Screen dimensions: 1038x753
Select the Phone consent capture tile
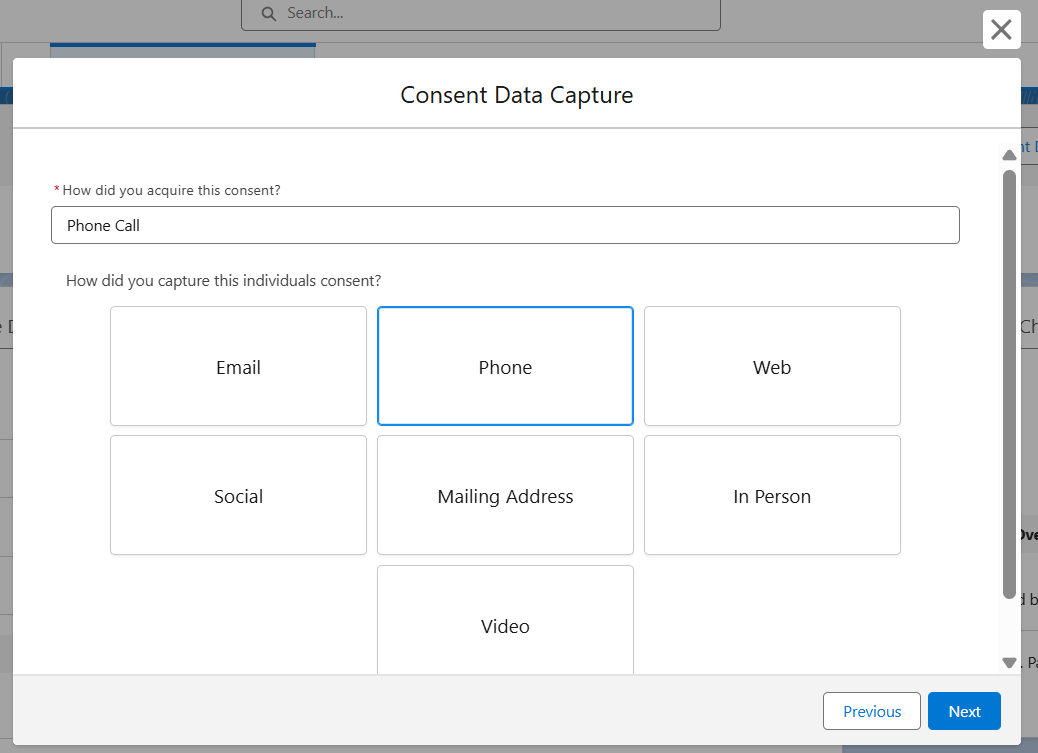click(505, 366)
